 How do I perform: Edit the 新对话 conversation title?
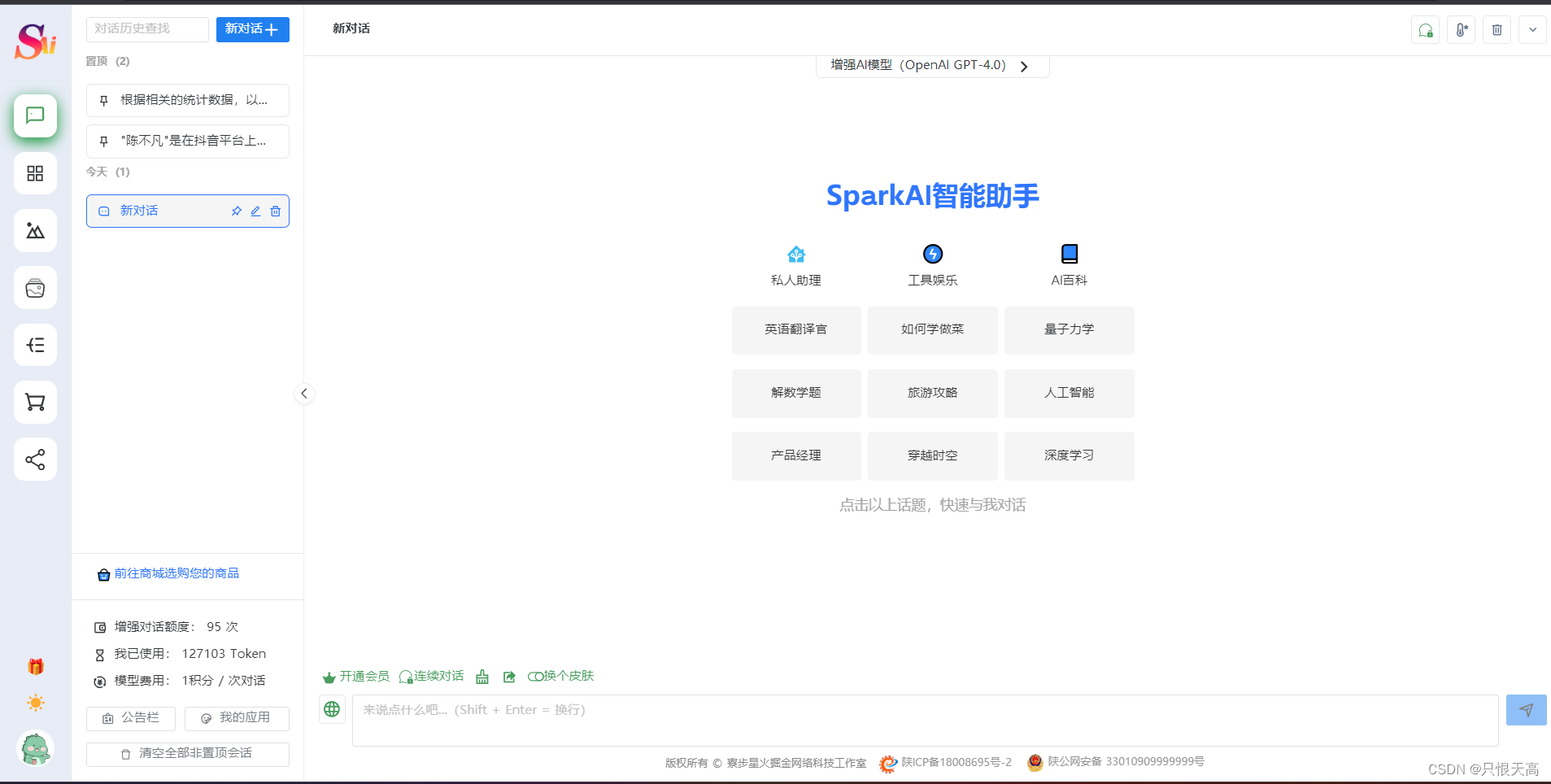click(255, 211)
